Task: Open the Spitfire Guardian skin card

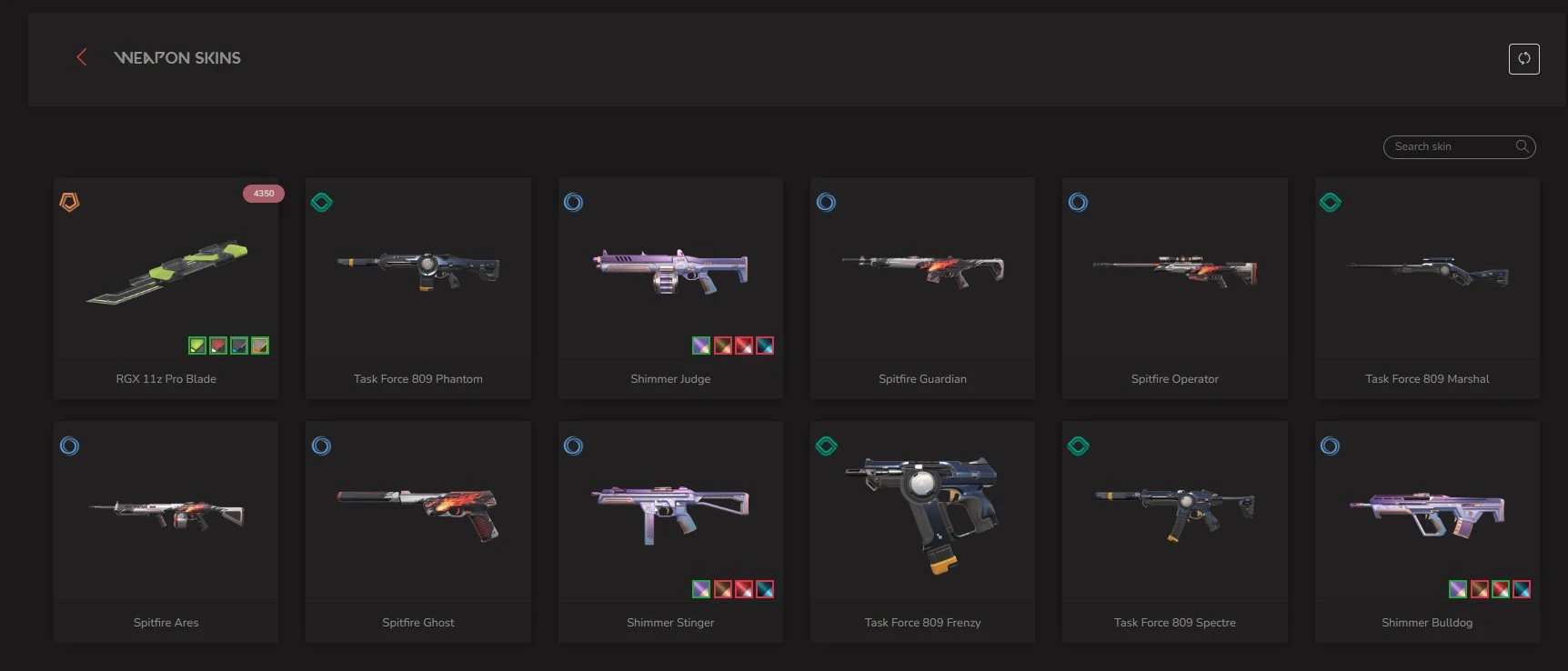Action: tap(922, 287)
